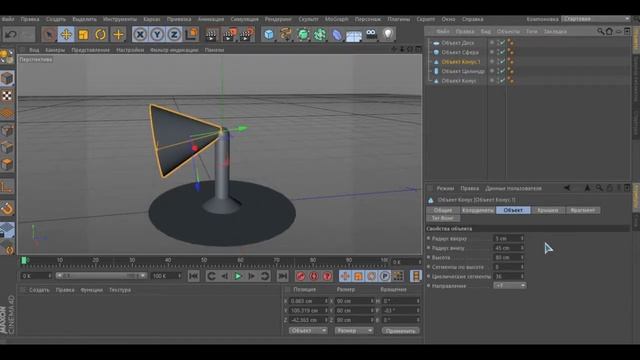Click the Light bulb icon

pyautogui.click(x=388, y=35)
